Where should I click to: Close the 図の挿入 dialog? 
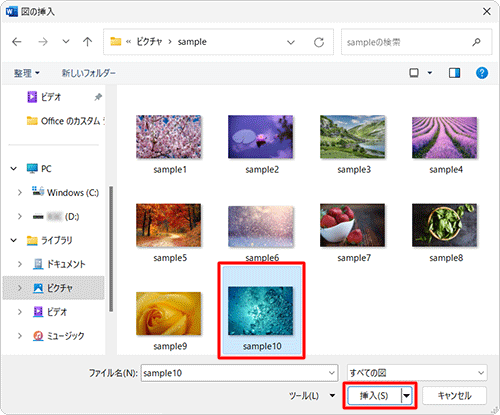point(487,12)
